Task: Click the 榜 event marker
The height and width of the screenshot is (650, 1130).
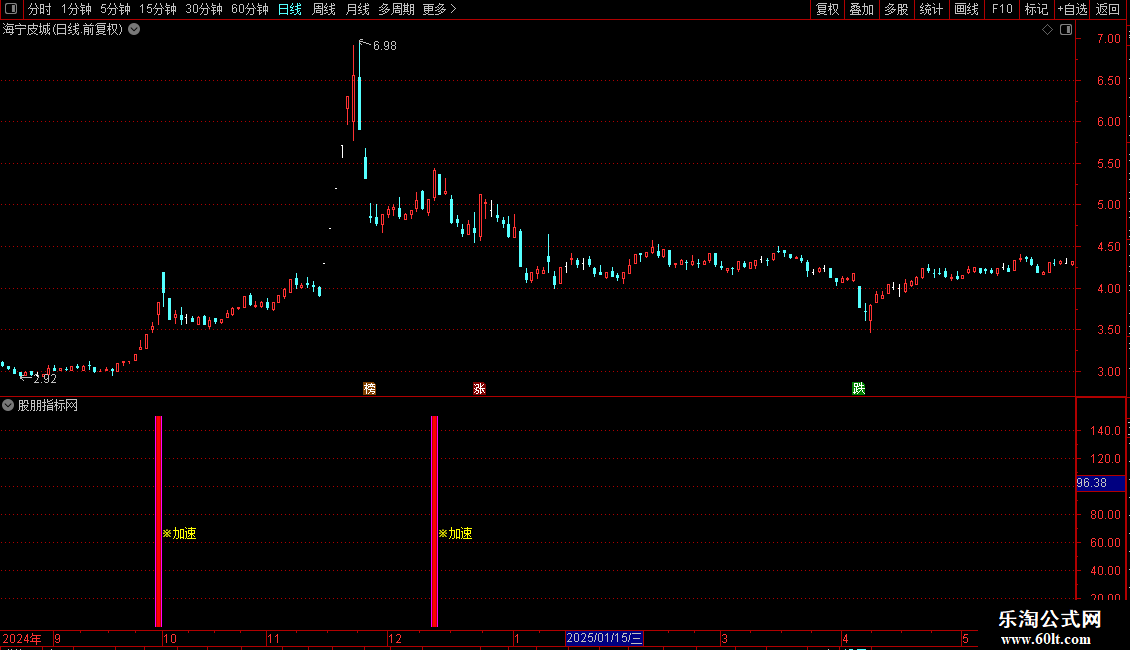Action: click(370, 389)
